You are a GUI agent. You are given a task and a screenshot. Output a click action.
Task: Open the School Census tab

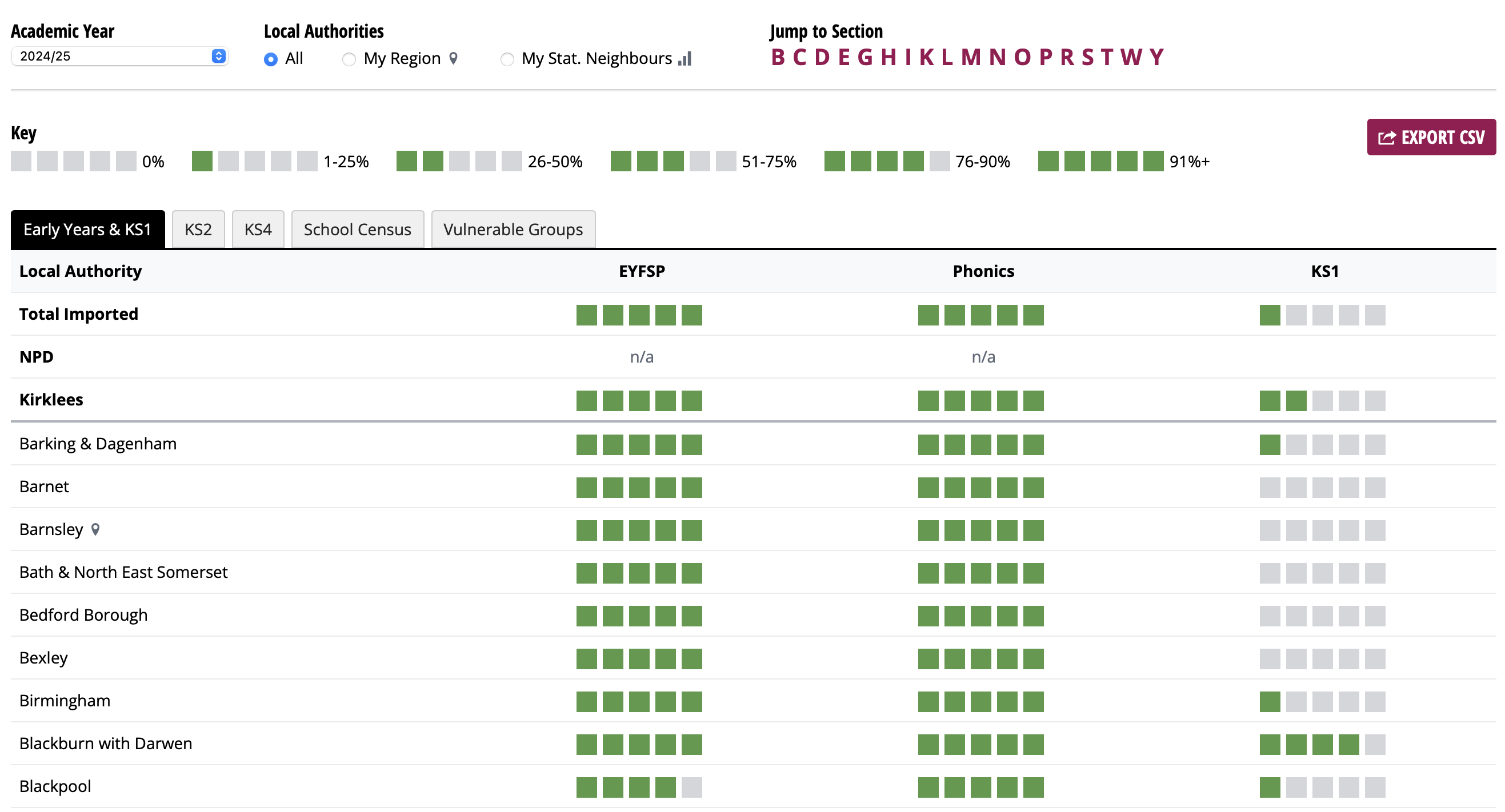click(x=358, y=230)
